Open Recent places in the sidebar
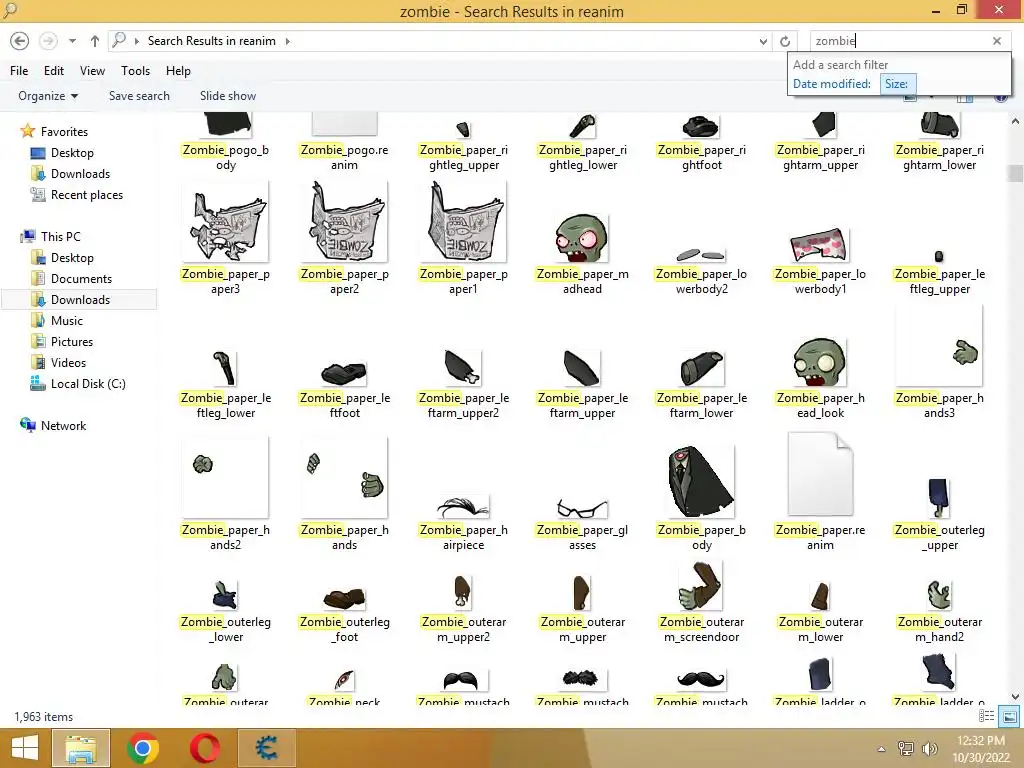 click(x=86, y=195)
